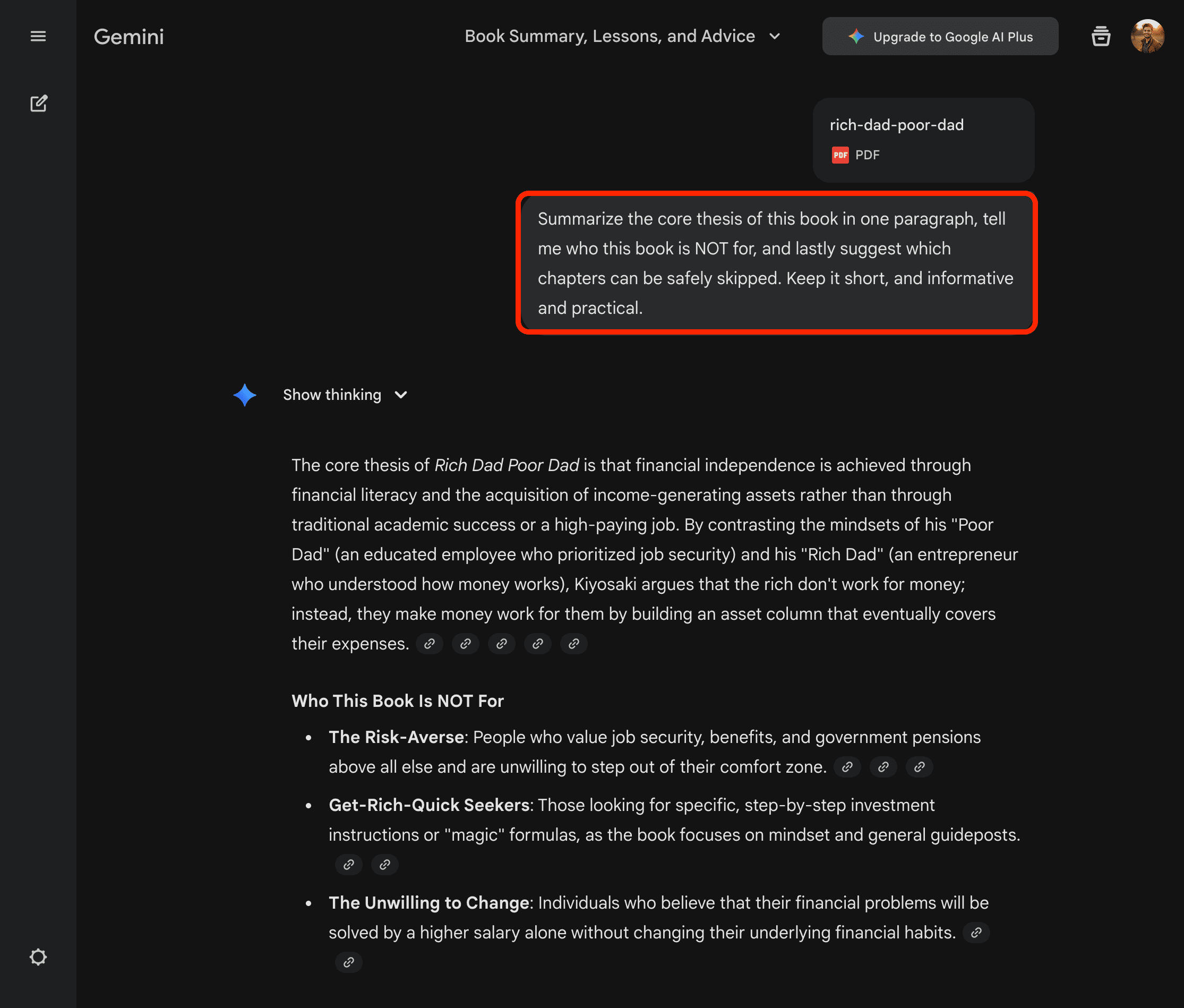Viewport: 1184px width, 1008px height.
Task: Start a new chat with compose icon
Action: [38, 104]
